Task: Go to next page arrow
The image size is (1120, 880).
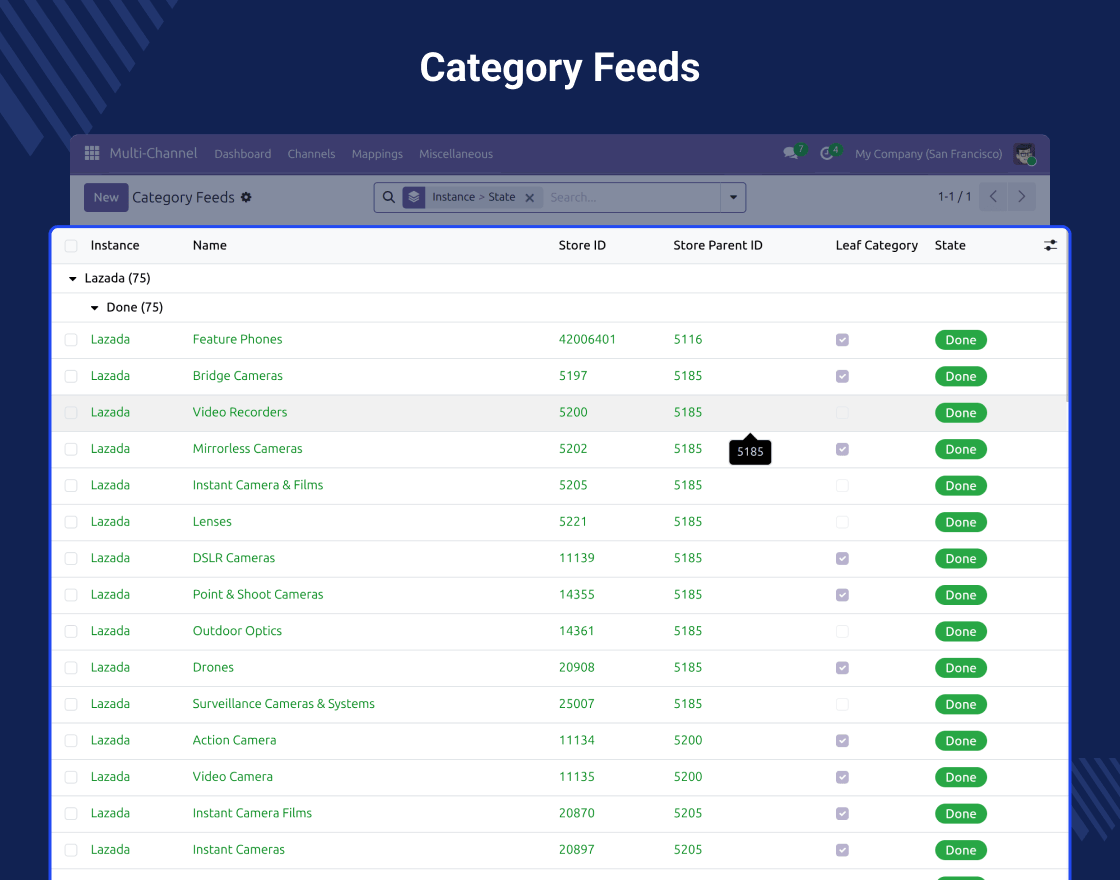Action: 1021,196
